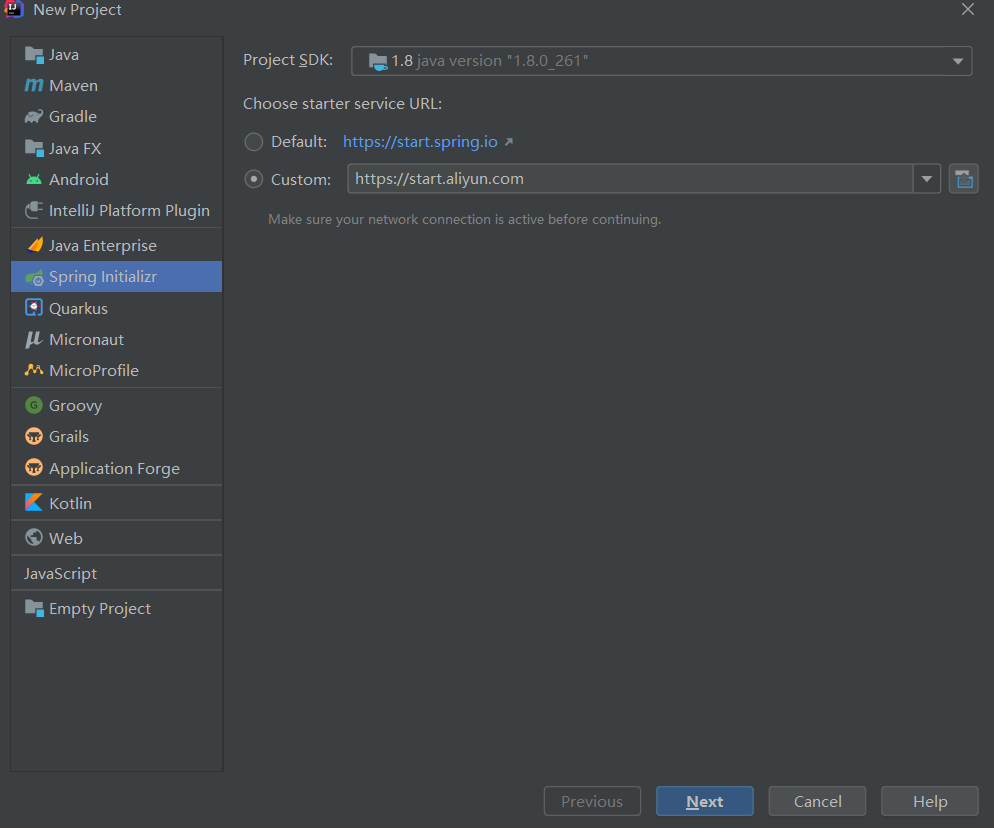Viewport: 994px width, 828px height.
Task: Select Java Enterprise generator
Action: pos(117,245)
